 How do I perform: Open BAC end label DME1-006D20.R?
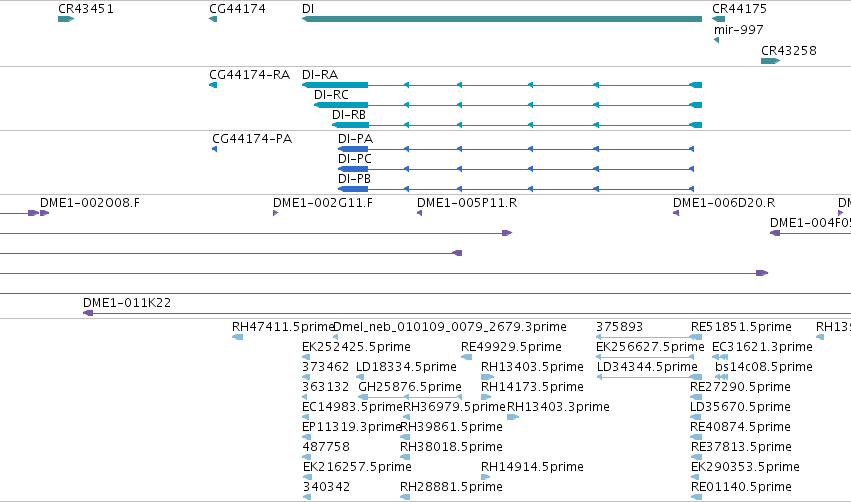click(x=724, y=203)
